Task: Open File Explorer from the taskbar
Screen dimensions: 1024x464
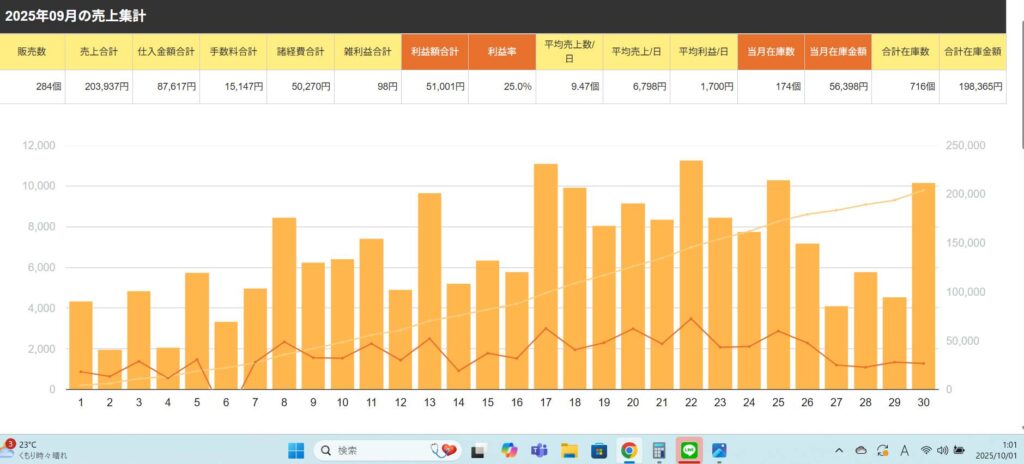Action: coord(569,451)
